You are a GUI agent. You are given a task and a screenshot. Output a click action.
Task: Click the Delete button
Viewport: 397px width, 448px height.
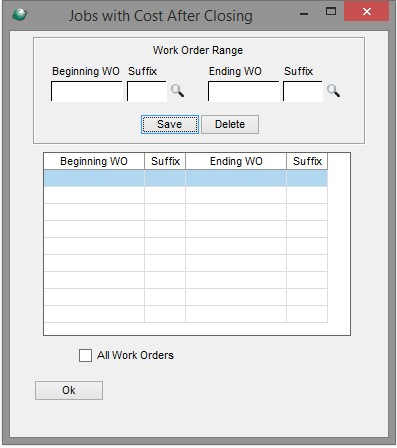[x=230, y=124]
